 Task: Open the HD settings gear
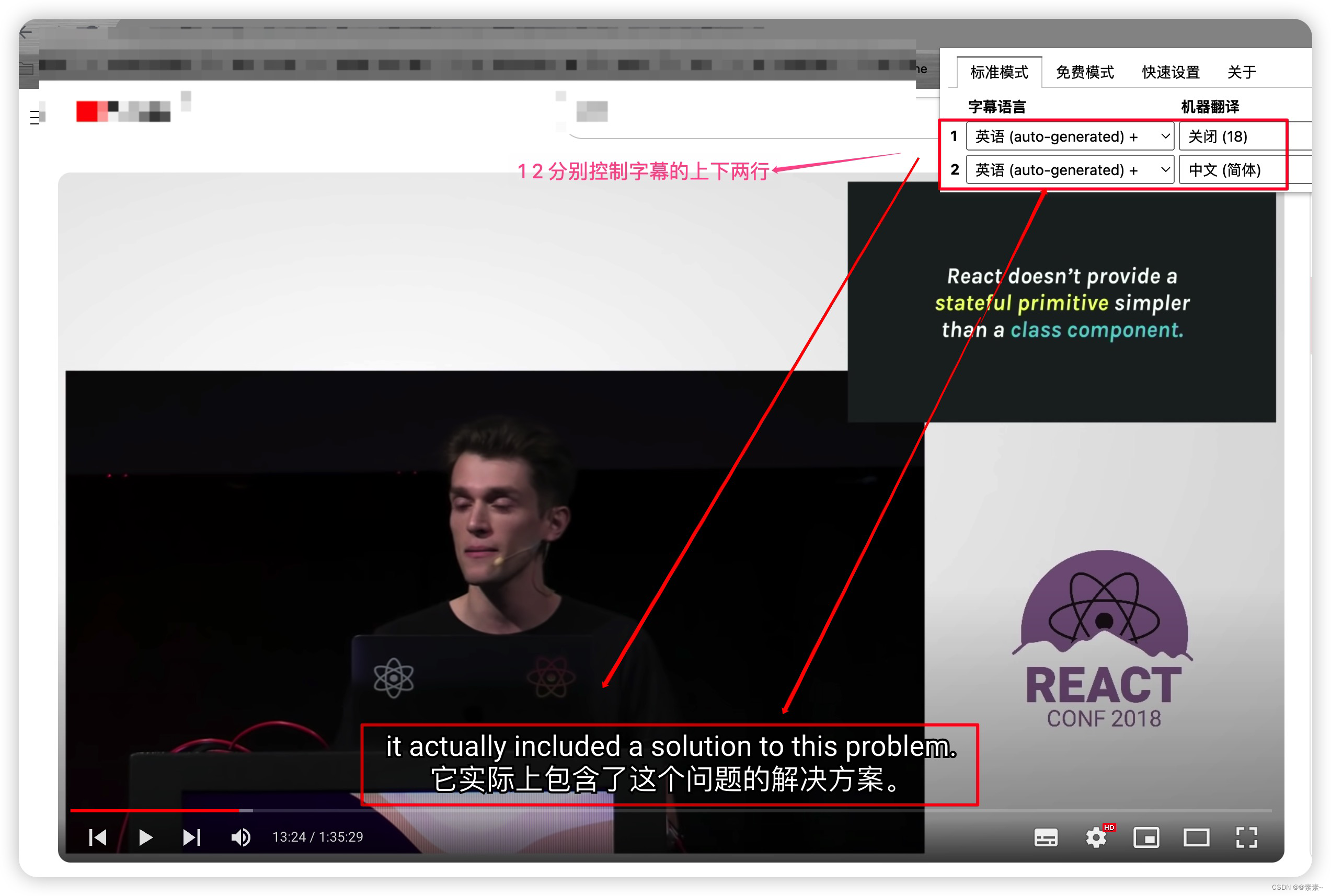(1096, 838)
